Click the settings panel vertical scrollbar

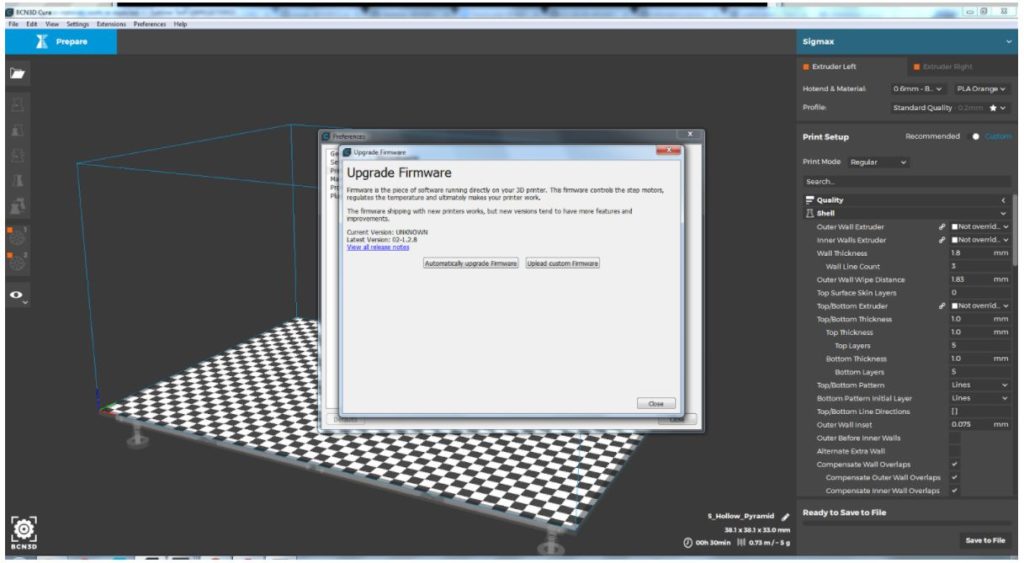pyautogui.click(x=1015, y=229)
